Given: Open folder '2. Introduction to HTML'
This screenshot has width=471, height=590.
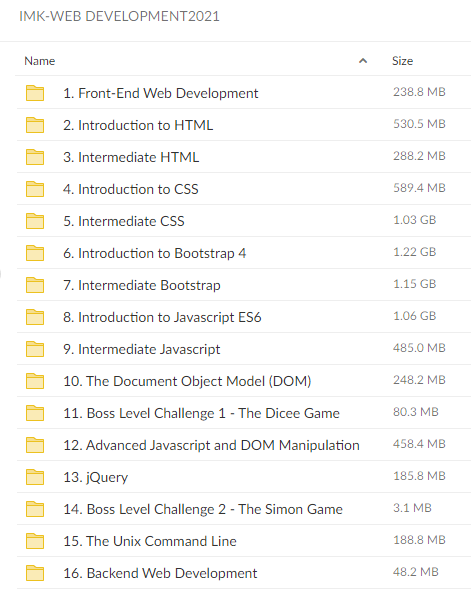Looking at the screenshot, I should (138, 125).
